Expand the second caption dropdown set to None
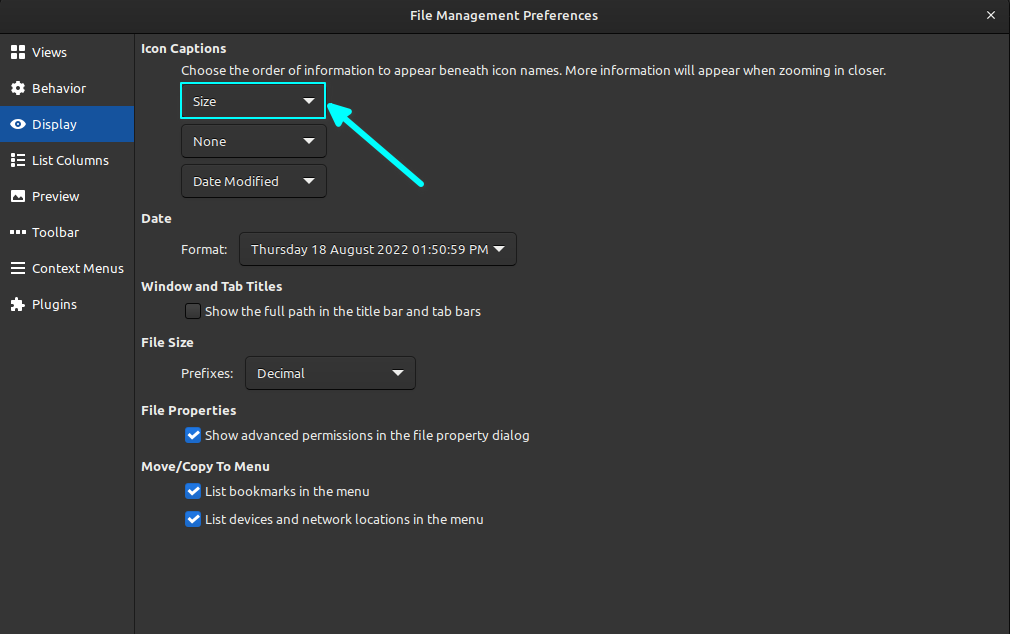1010x634 pixels. (x=252, y=141)
